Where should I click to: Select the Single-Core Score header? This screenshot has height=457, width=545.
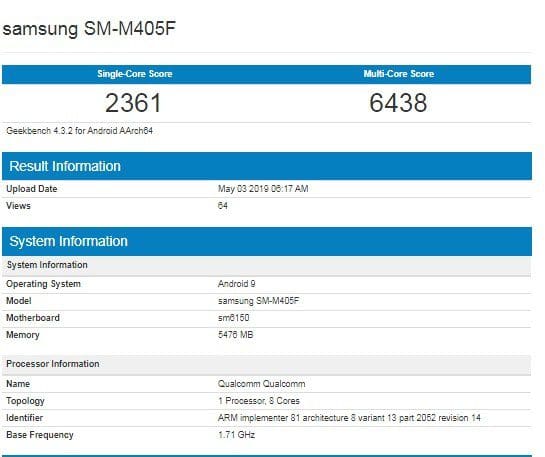pyautogui.click(x=135, y=74)
